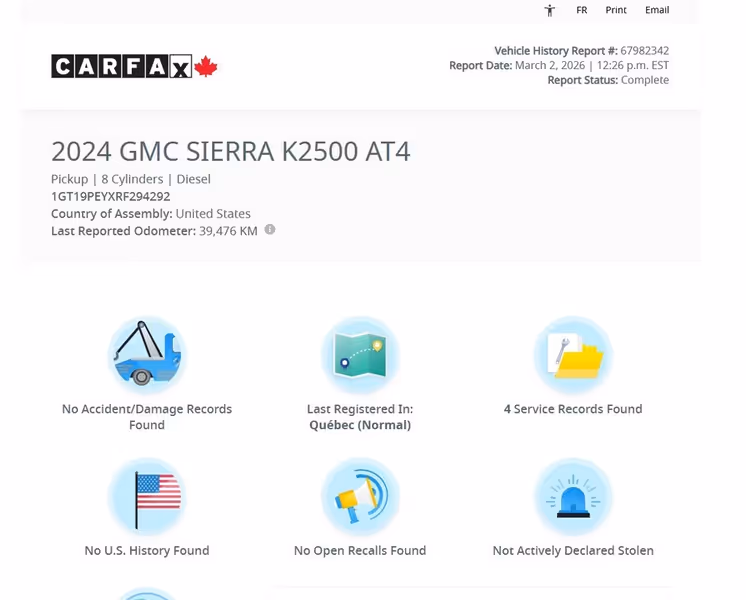Click the No U.S. History Found label
This screenshot has height=600, width=746.
pyautogui.click(x=147, y=551)
